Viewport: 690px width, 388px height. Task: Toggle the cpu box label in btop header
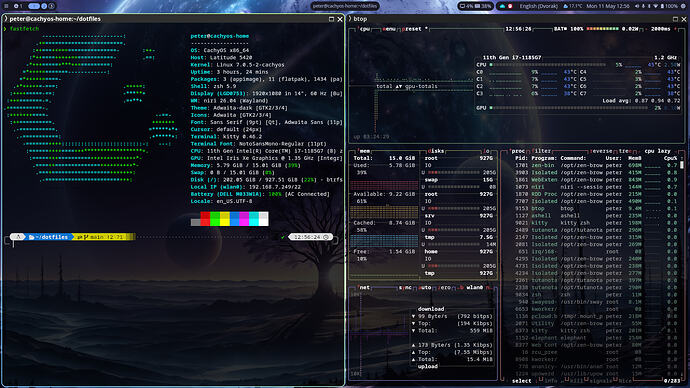[365, 29]
